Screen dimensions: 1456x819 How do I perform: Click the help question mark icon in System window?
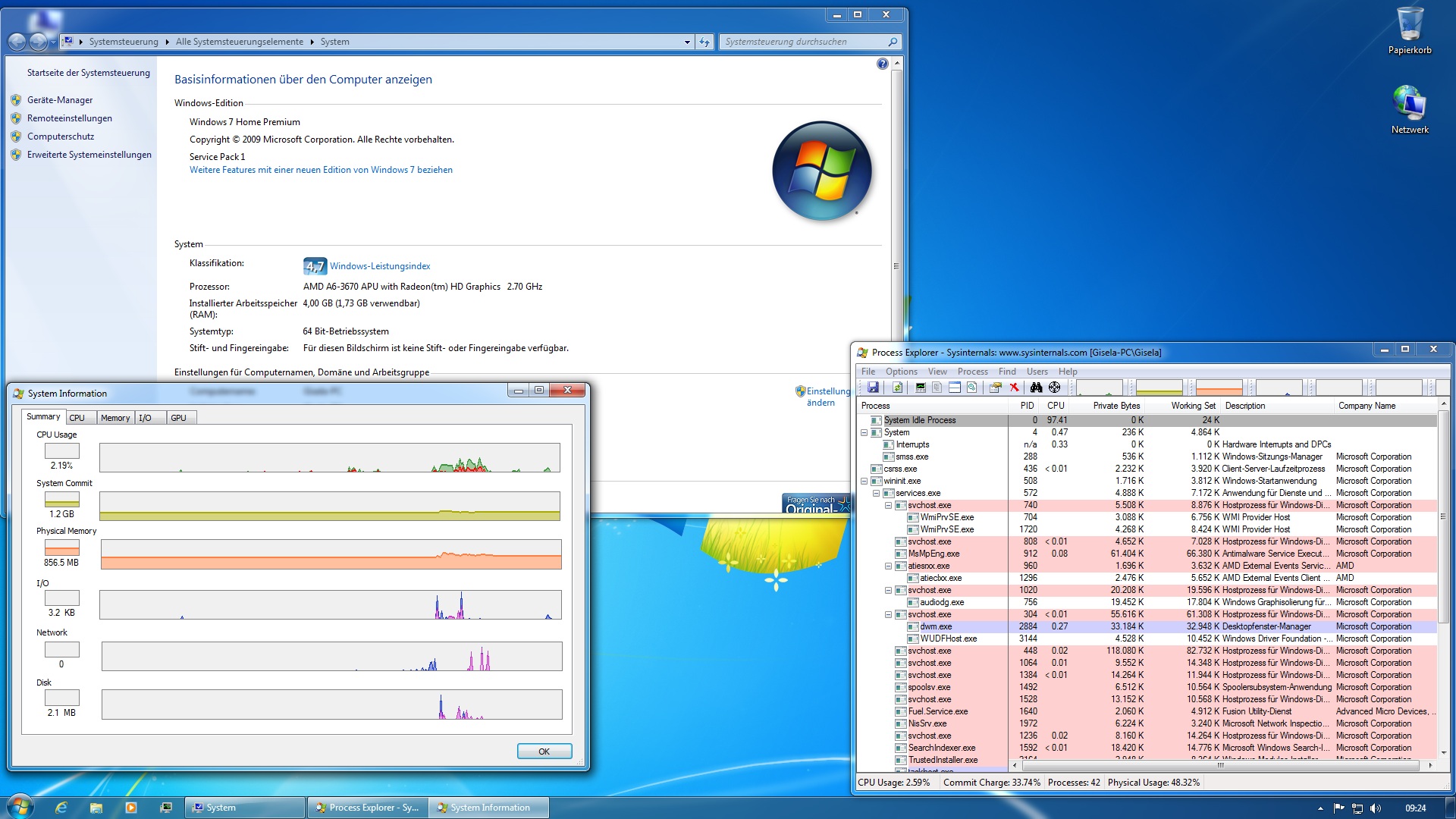pos(882,64)
